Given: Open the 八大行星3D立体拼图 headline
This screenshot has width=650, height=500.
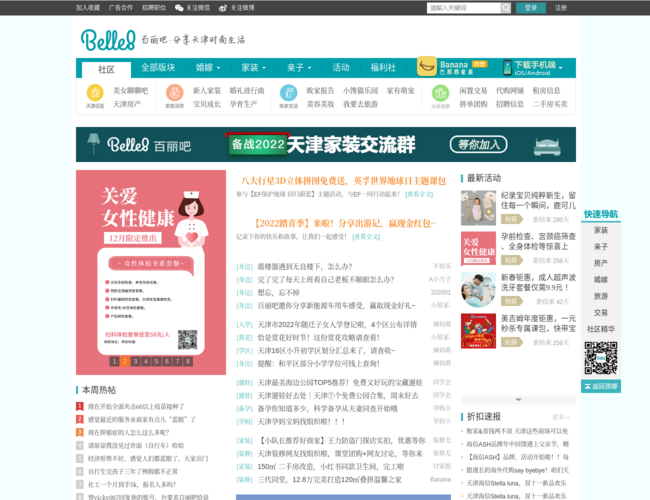Looking at the screenshot, I should click(x=343, y=181).
